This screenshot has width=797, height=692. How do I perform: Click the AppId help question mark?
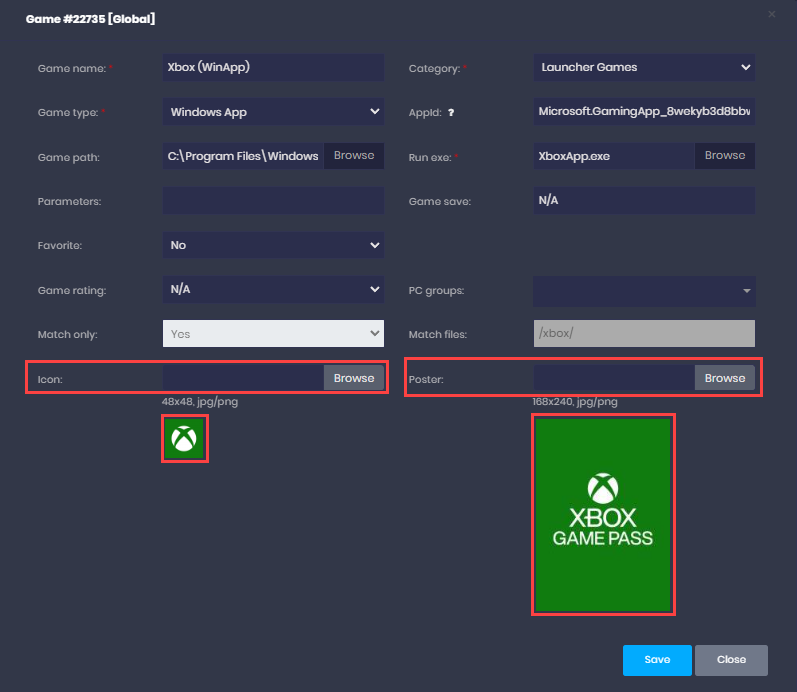click(451, 113)
